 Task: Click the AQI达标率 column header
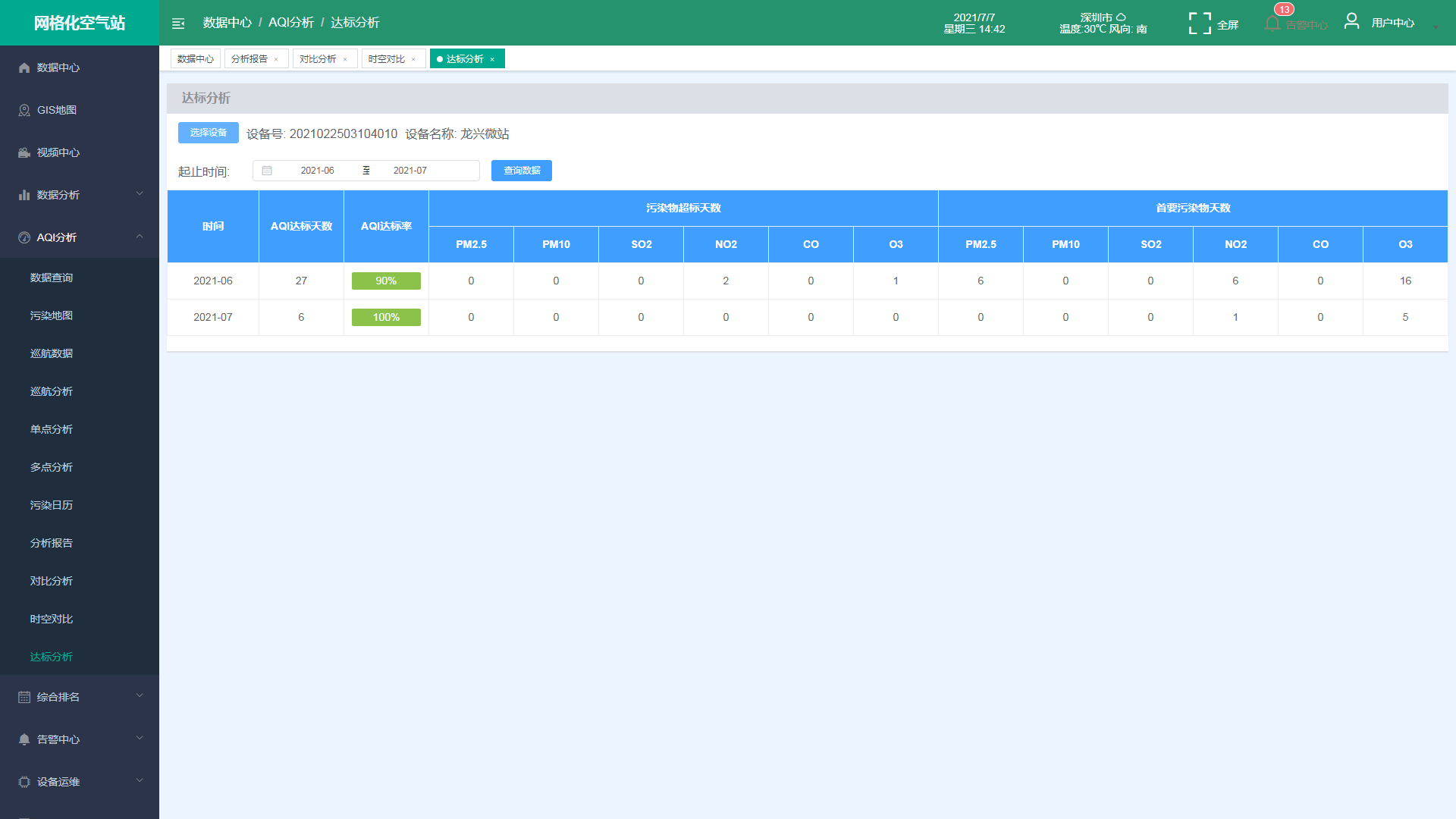click(386, 226)
